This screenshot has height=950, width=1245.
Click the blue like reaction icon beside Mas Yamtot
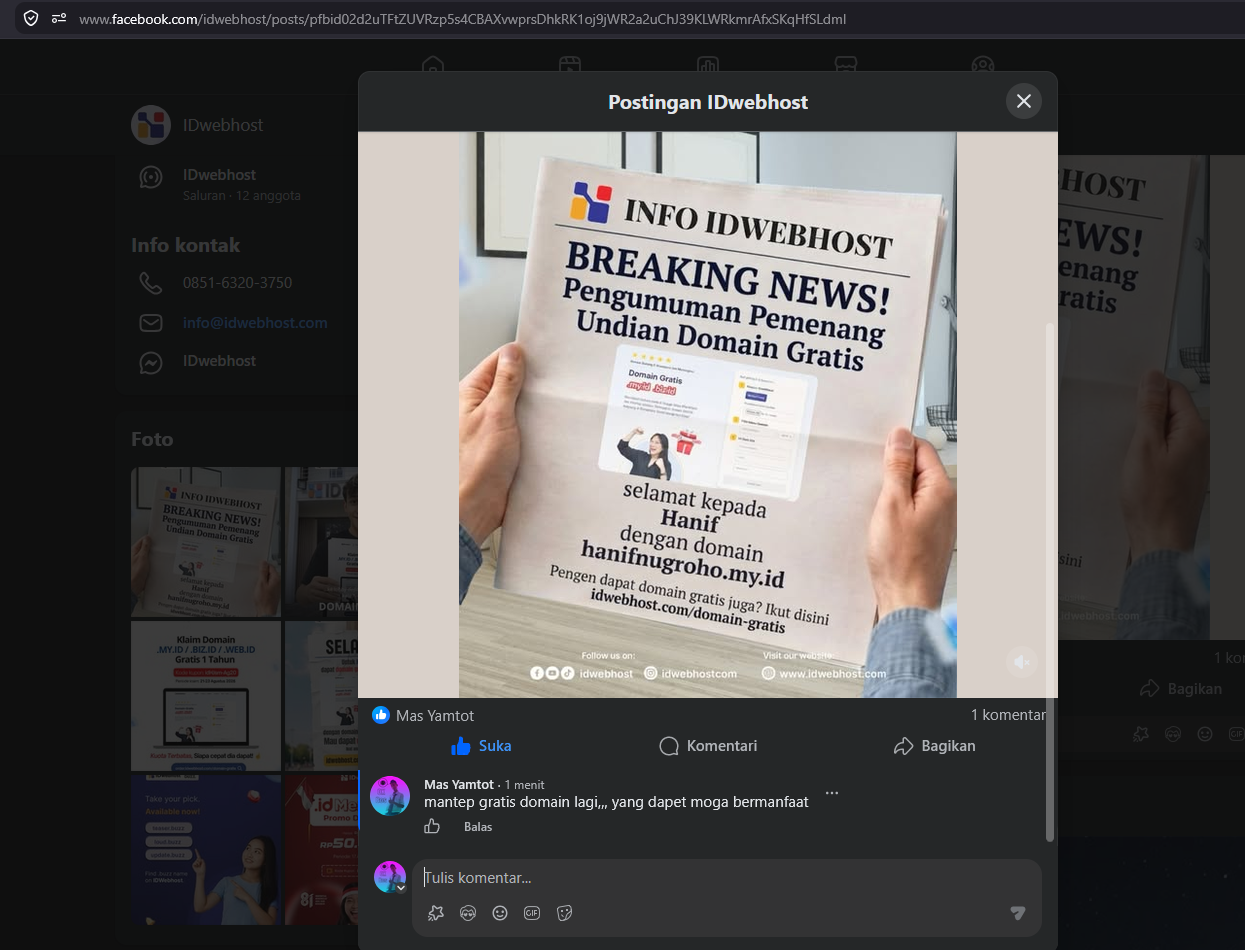[x=381, y=715]
